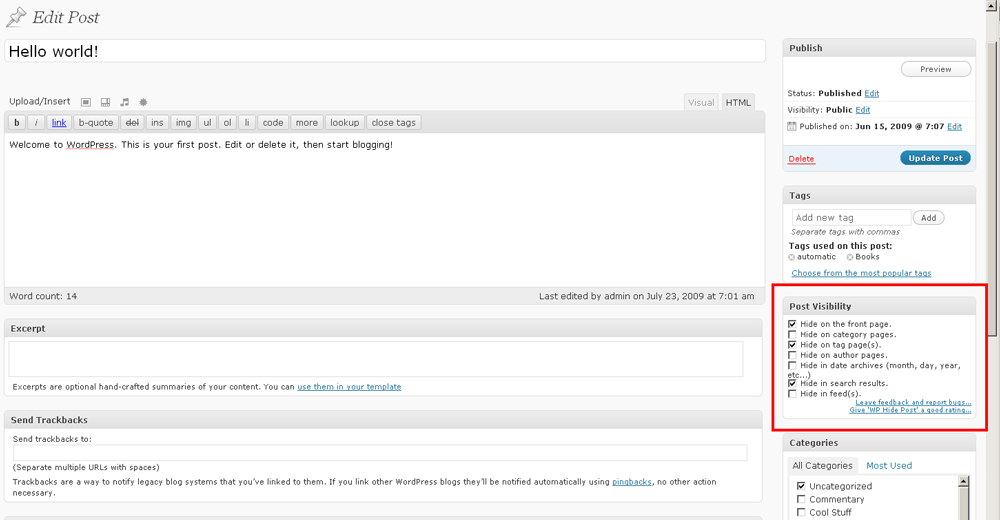Click the Add Audio music note icon
The image size is (1000, 520).
[x=125, y=102]
